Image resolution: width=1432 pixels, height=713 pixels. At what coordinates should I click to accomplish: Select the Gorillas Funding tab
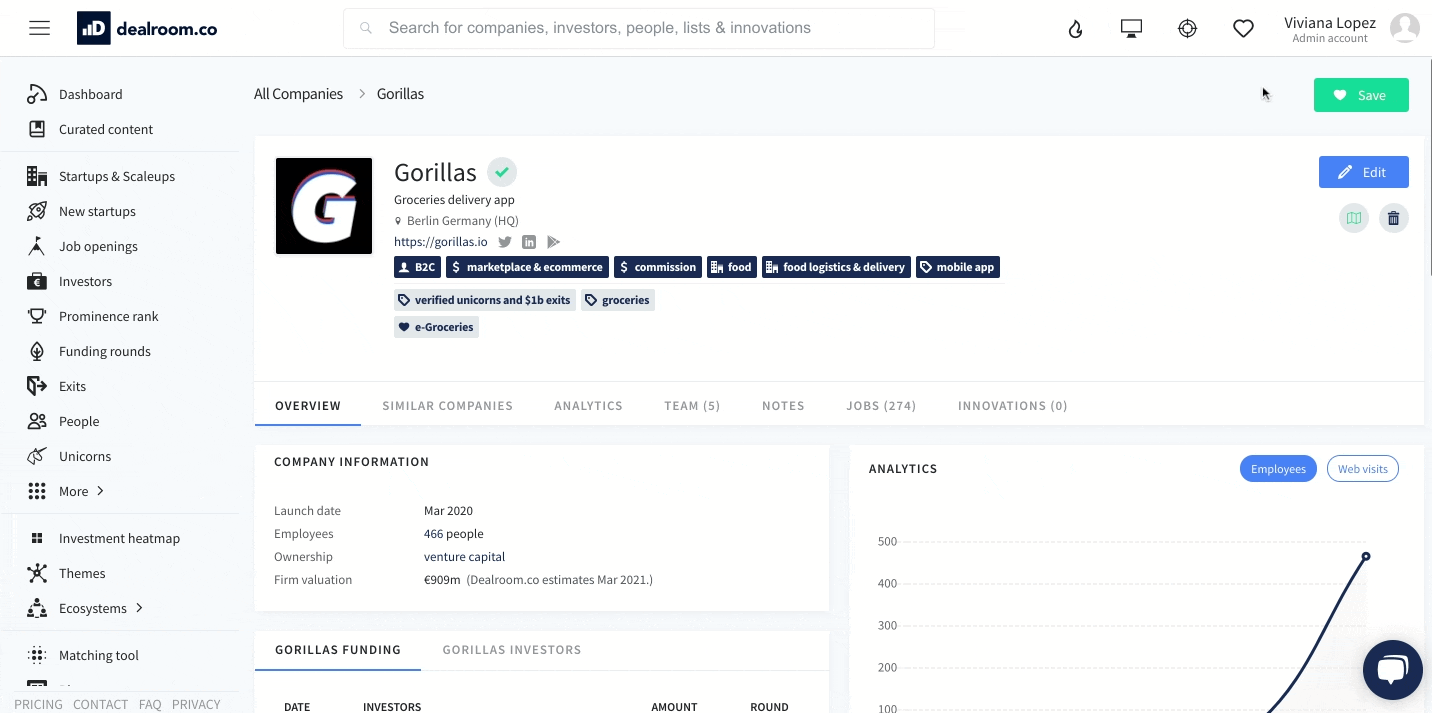tap(338, 650)
